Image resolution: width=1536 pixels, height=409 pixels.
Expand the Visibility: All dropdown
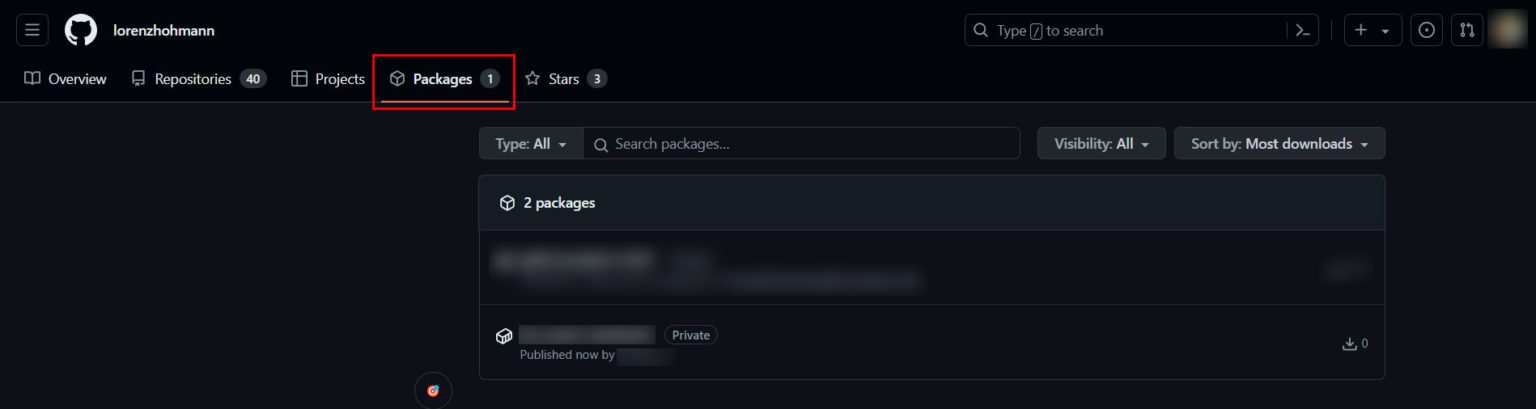[1101, 144]
